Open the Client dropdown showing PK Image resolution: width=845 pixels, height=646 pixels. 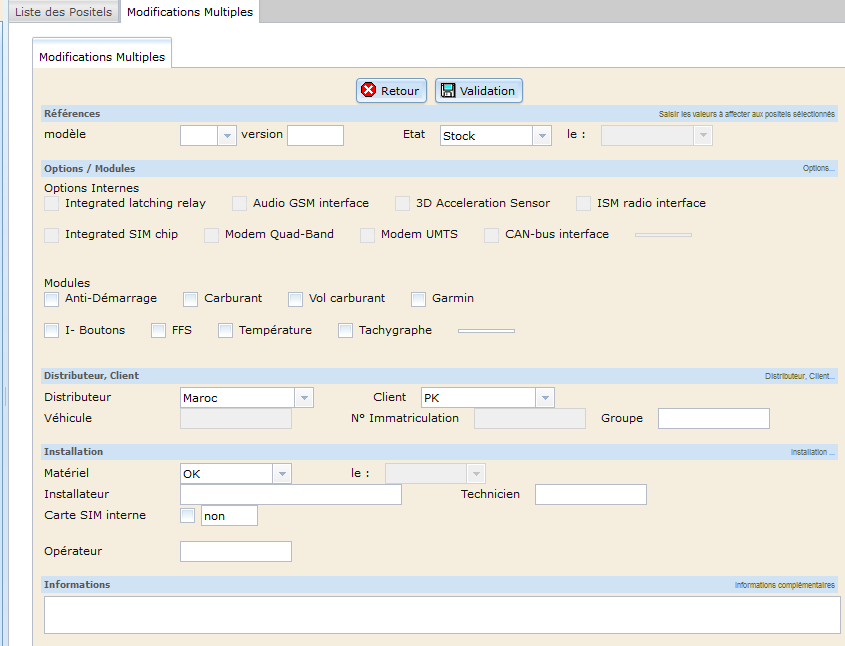544,398
